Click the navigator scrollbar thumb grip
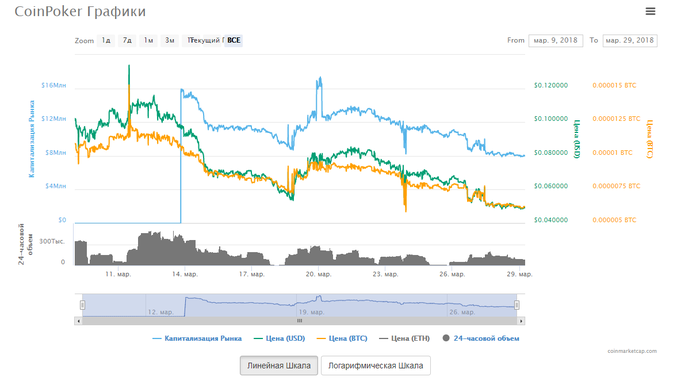Image resolution: width=700 pixels, height=392 pixels. coord(300,321)
